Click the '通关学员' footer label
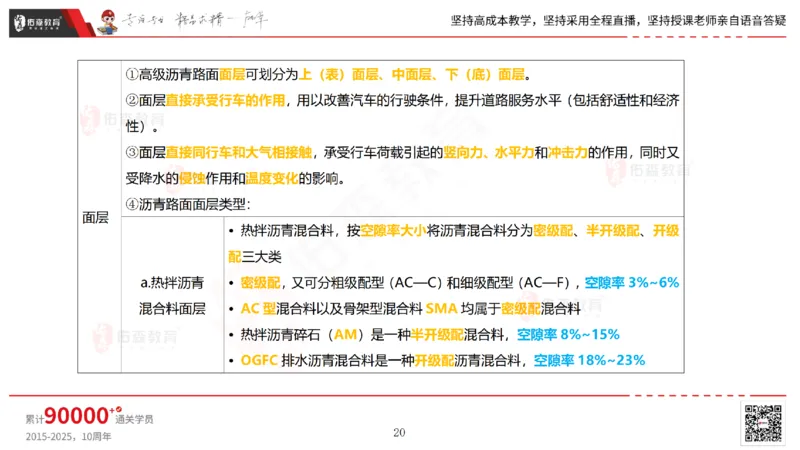This screenshot has height=450, width=800. tap(134, 419)
